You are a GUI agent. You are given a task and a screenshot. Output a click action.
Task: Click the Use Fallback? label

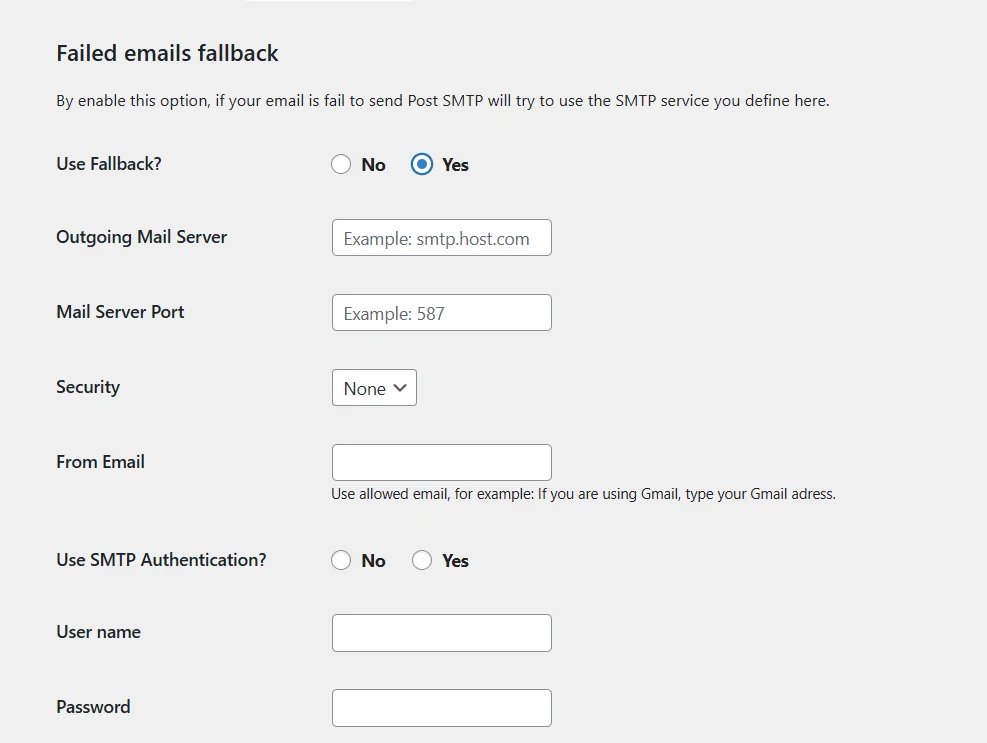point(109,163)
